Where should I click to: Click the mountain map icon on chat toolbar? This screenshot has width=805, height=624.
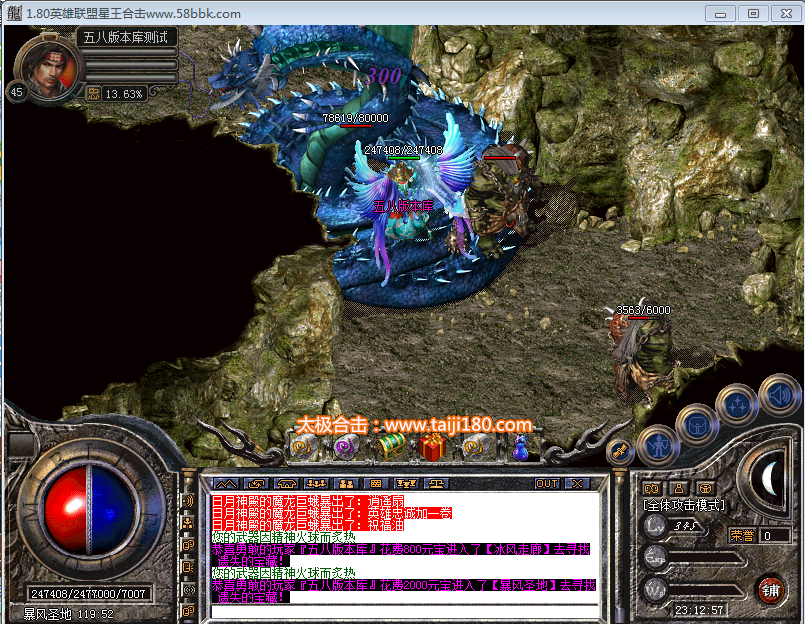pyautogui.click(x=226, y=484)
